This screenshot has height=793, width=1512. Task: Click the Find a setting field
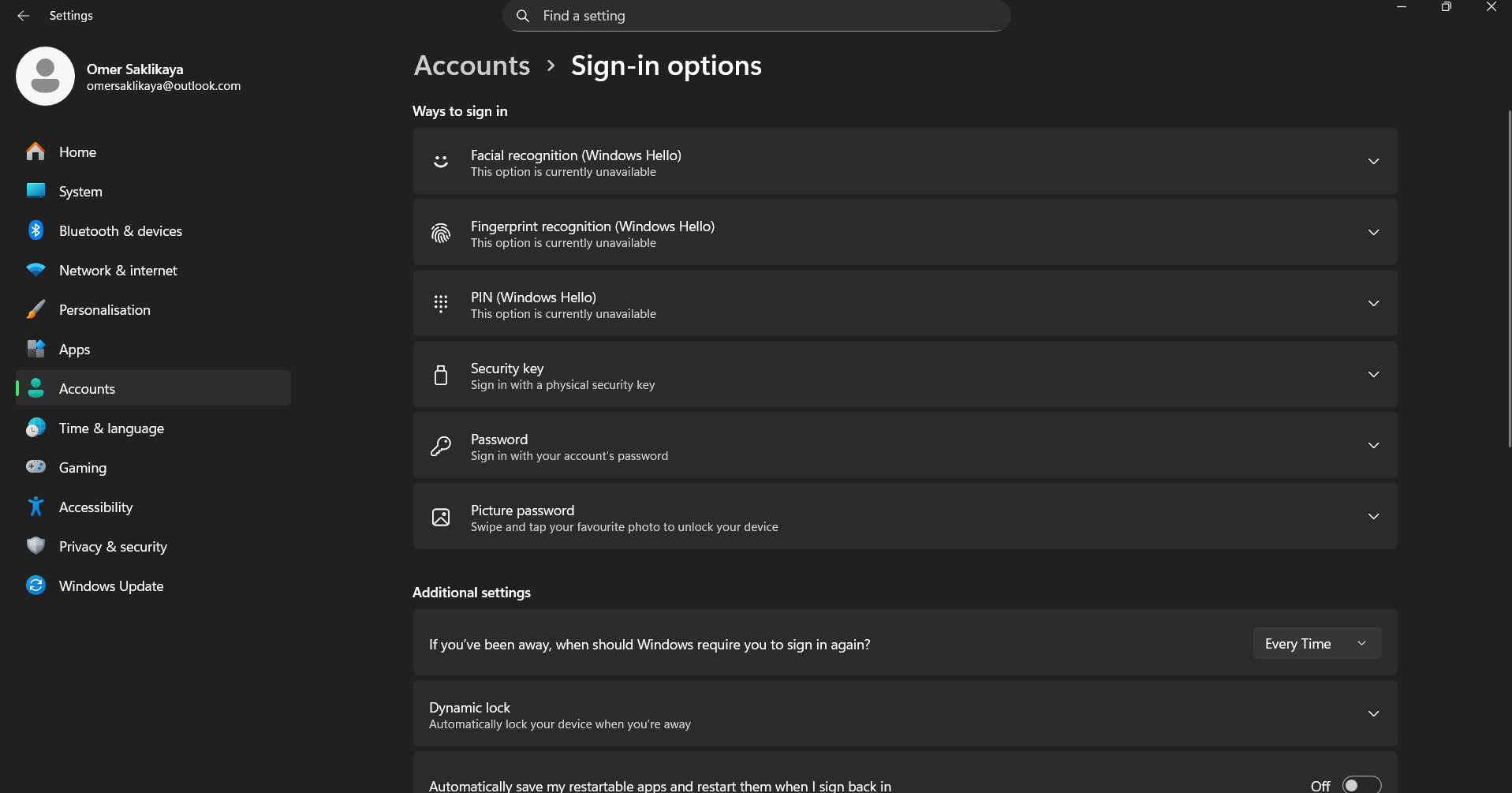click(756, 16)
